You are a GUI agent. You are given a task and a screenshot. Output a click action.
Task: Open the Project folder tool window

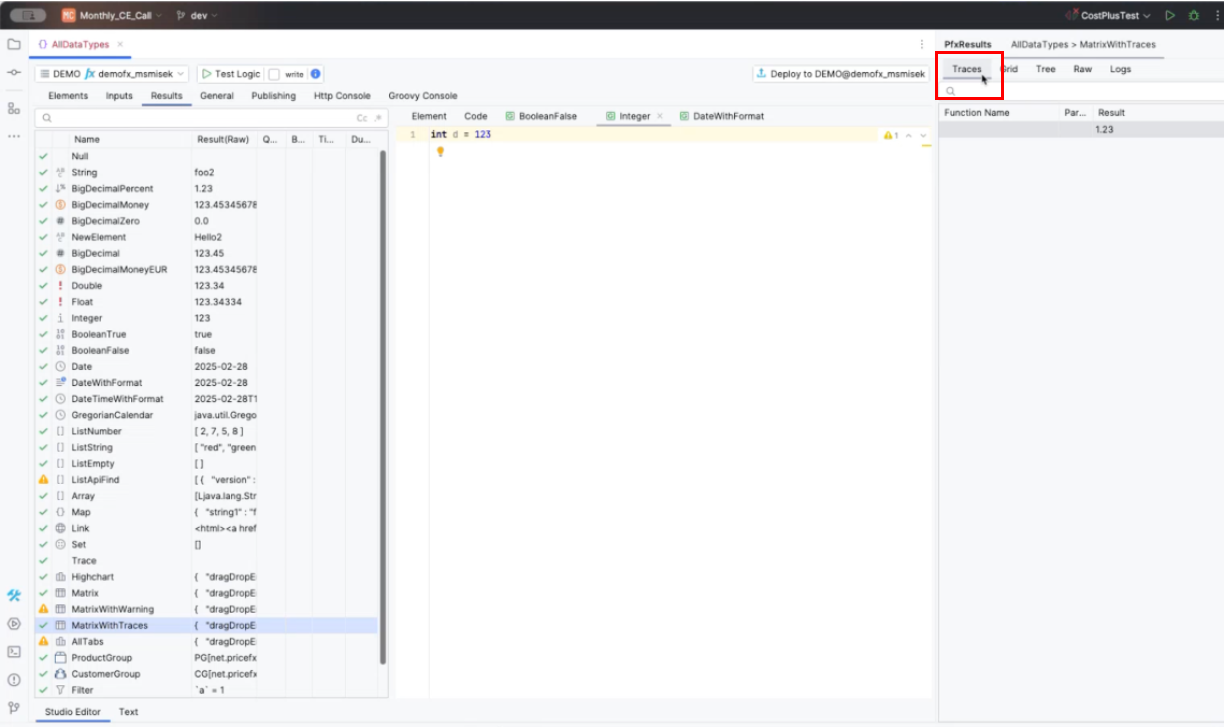(14, 44)
